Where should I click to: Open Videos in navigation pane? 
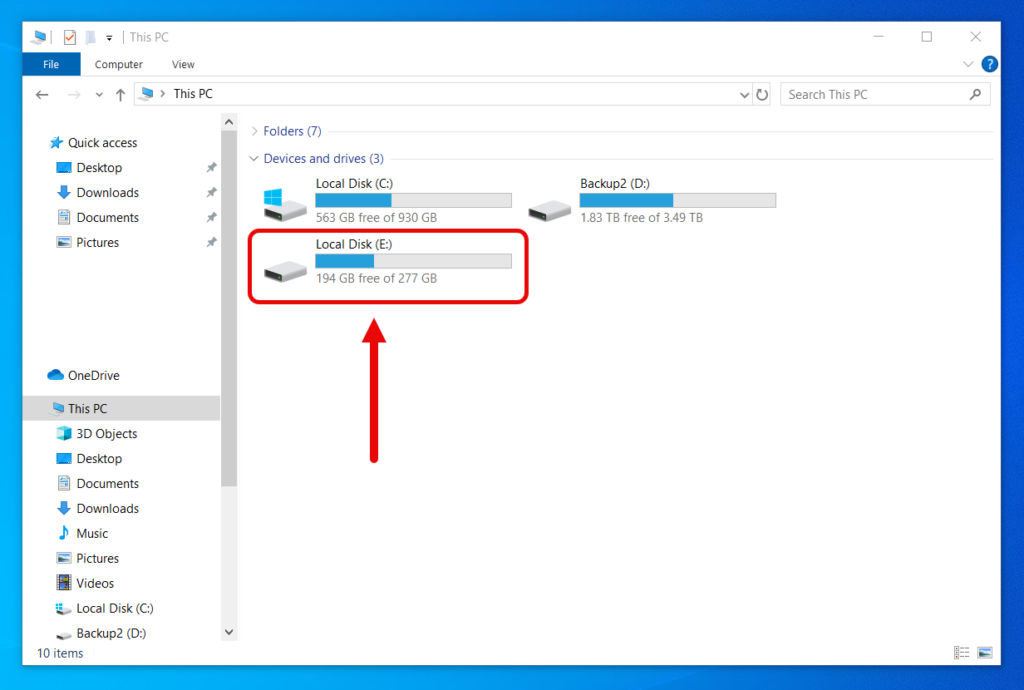(95, 583)
